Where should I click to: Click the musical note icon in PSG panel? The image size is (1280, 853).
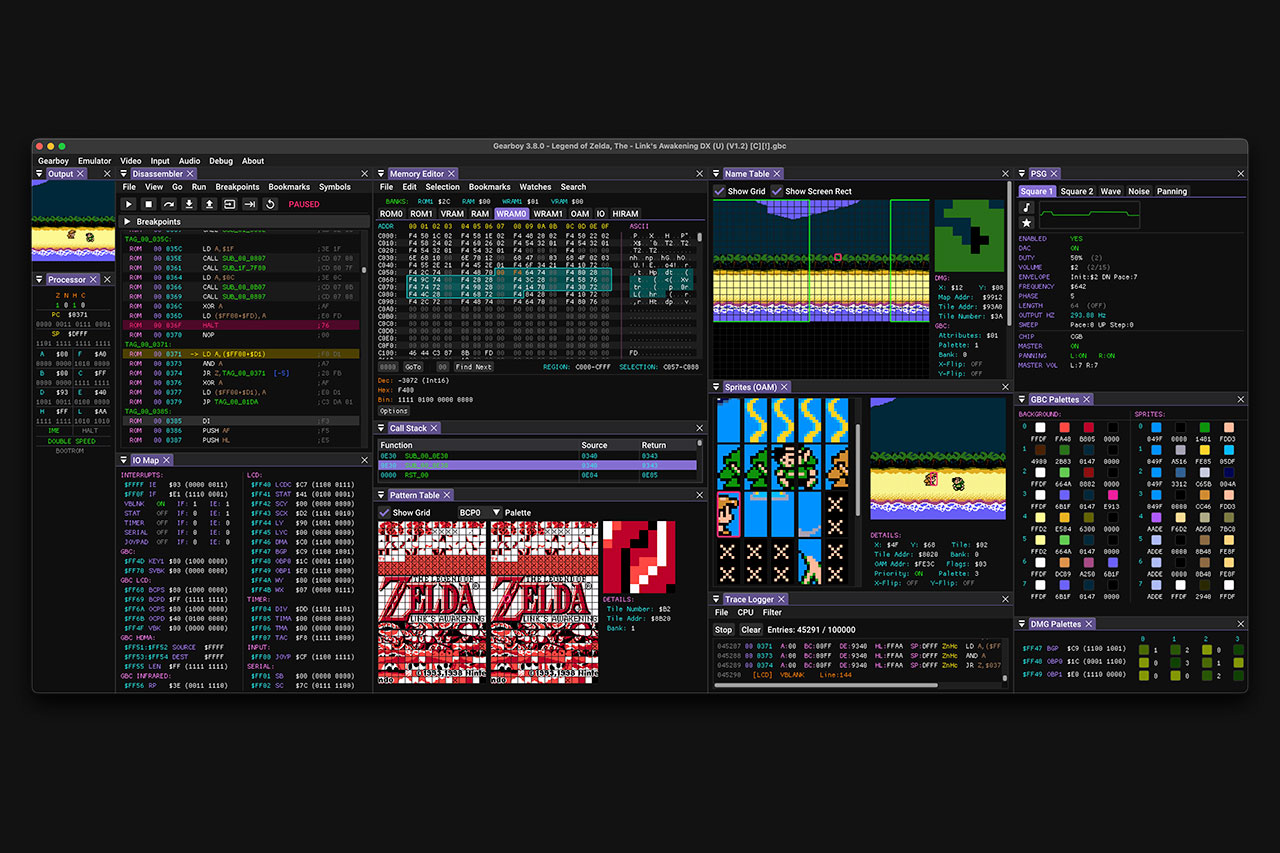click(x=1026, y=208)
